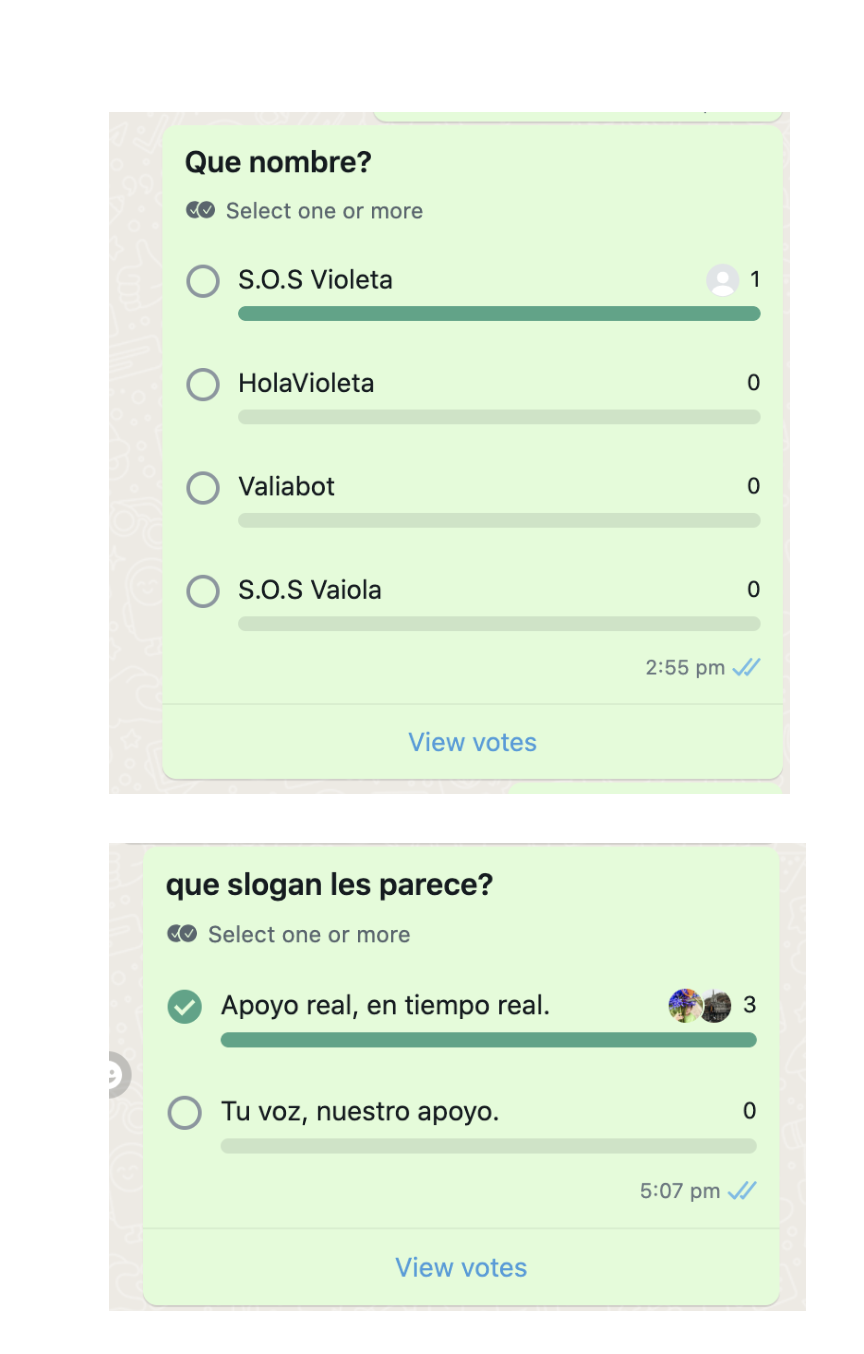Select the Valiabot poll option

pos(203,488)
